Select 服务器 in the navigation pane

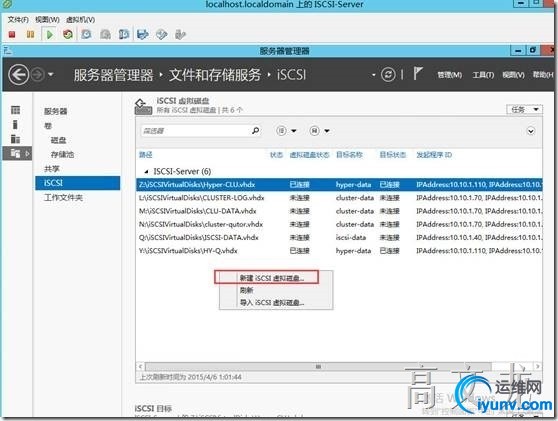56,111
